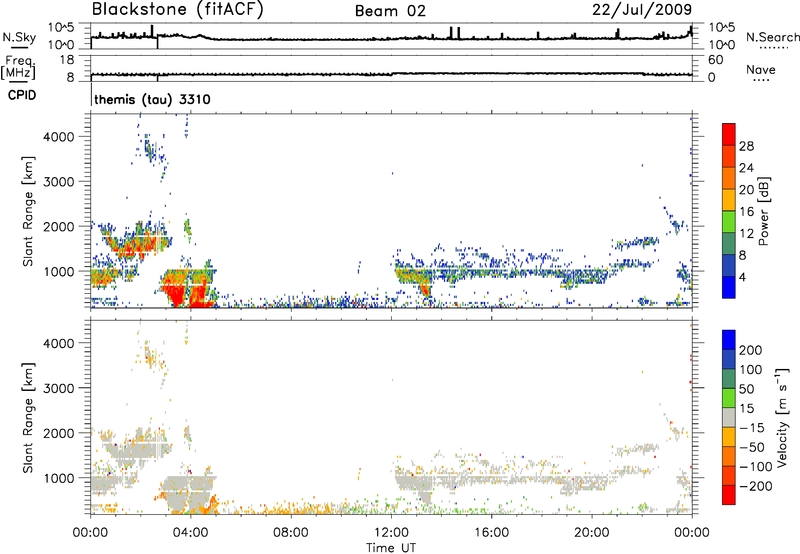Click the "12" power scale value

pyautogui.click(x=747, y=234)
